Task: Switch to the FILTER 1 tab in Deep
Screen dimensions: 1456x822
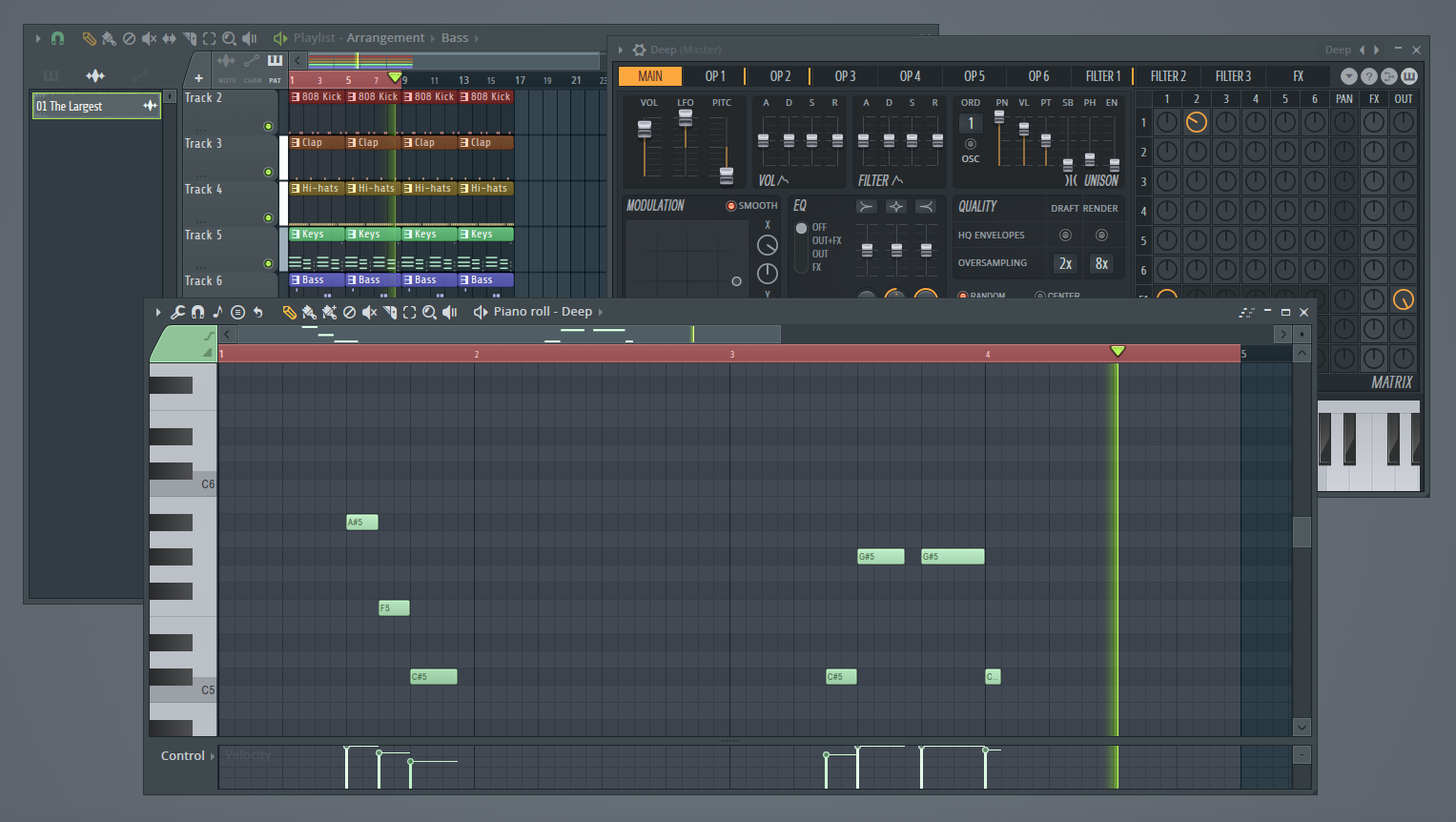Action: click(1103, 75)
